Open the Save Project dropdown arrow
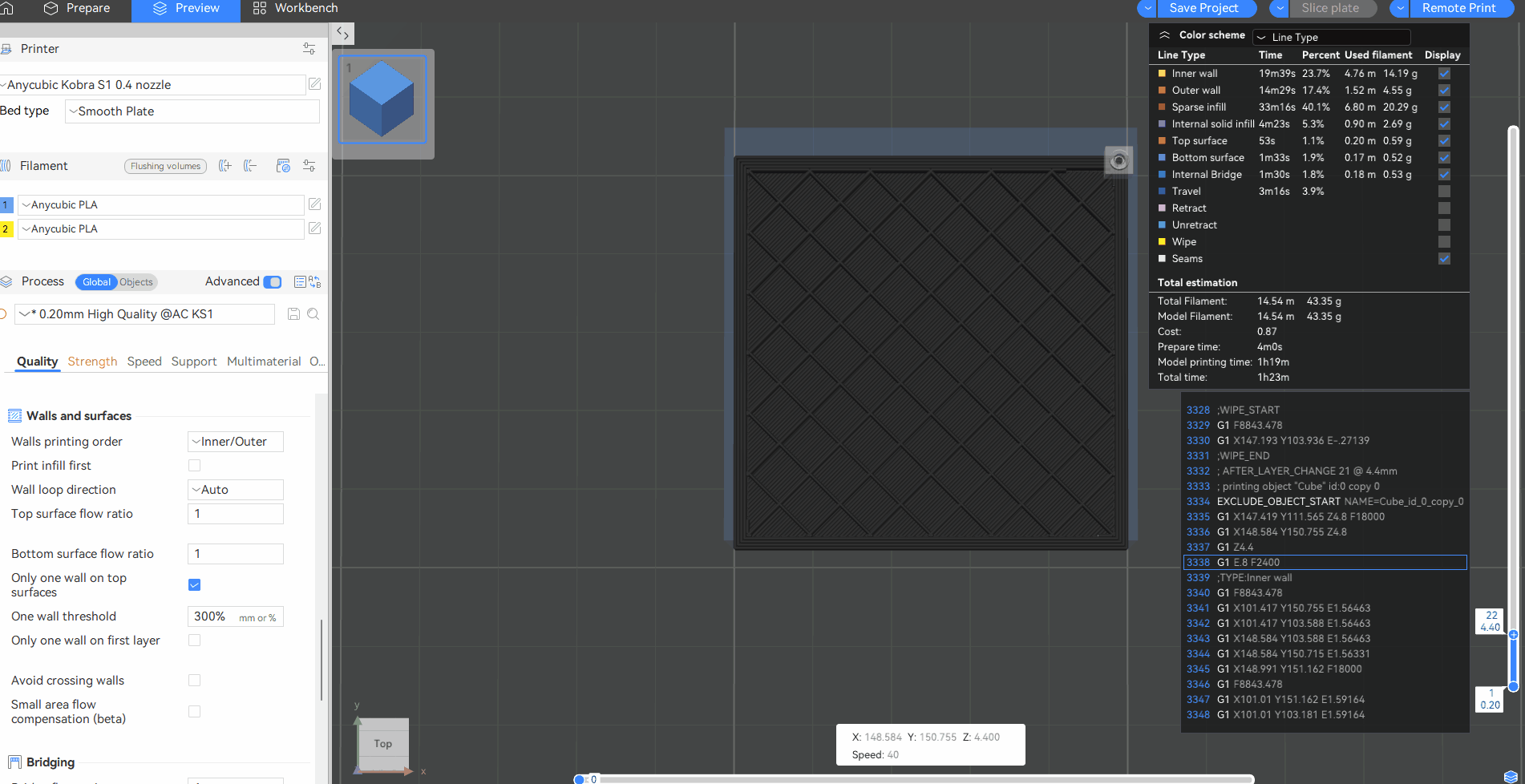The height and width of the screenshot is (784, 1525). point(1147,8)
